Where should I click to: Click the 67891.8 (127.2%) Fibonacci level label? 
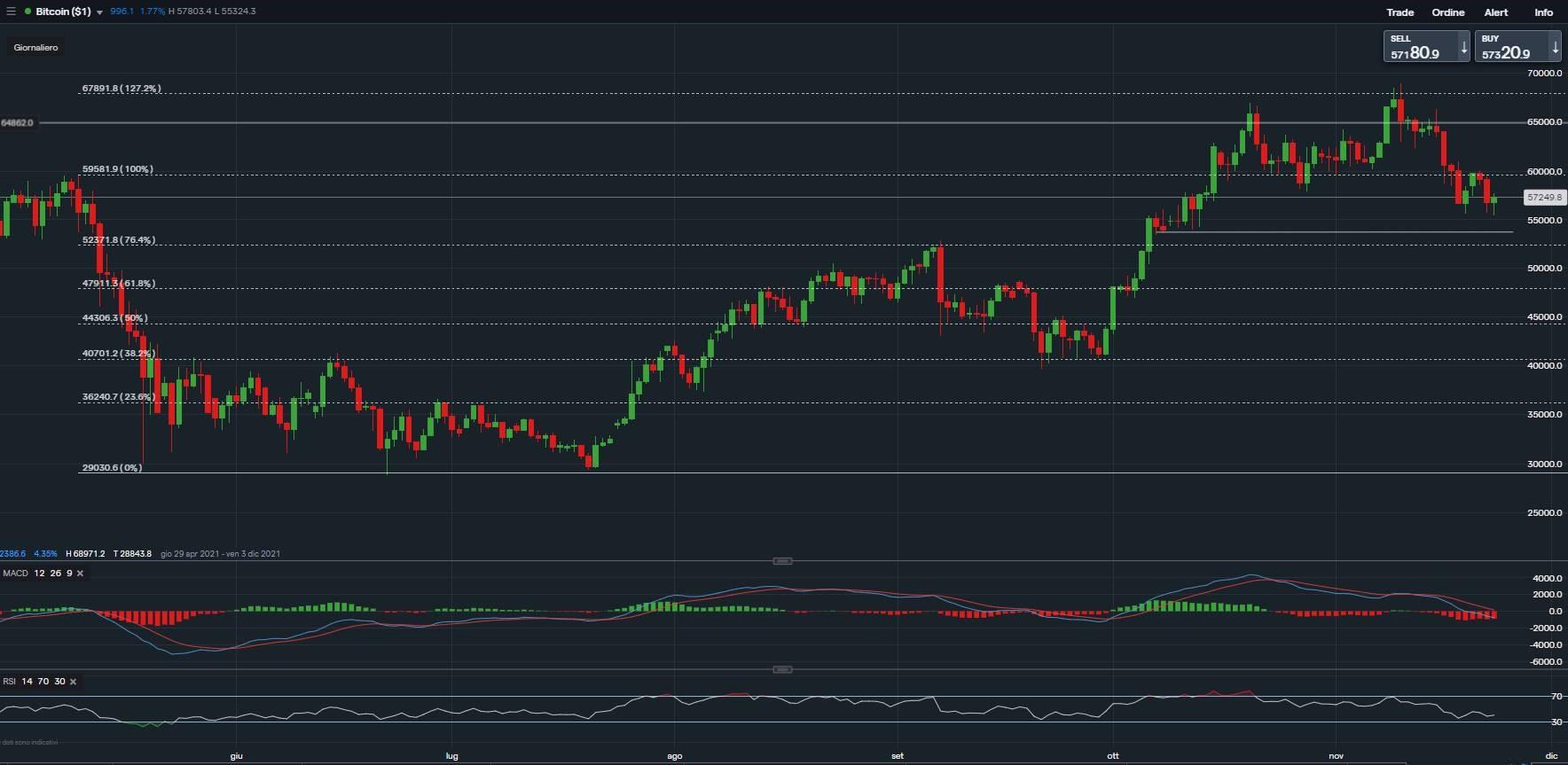point(121,89)
